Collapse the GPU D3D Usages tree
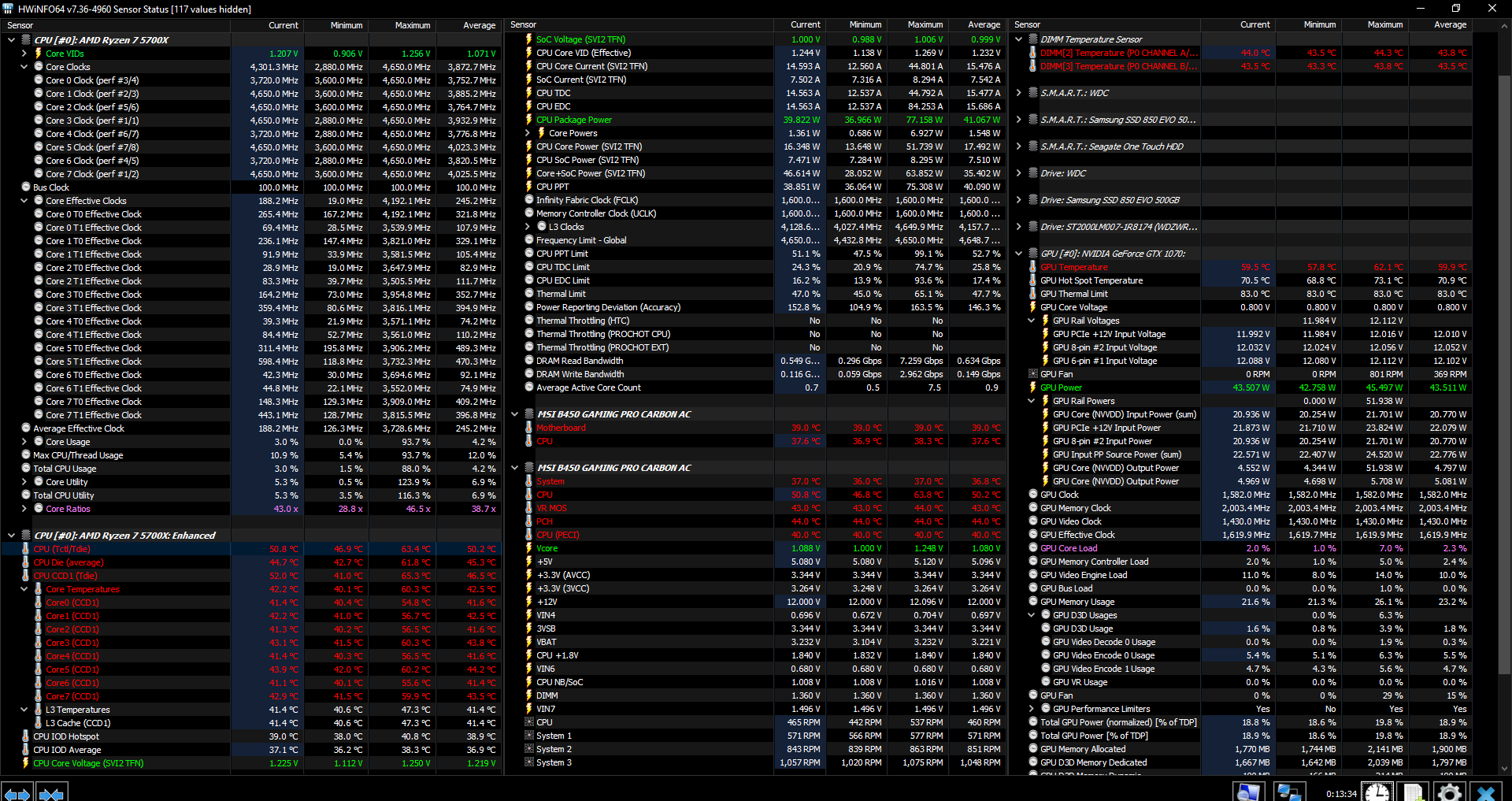This screenshot has width=1512, height=801. click(1032, 615)
